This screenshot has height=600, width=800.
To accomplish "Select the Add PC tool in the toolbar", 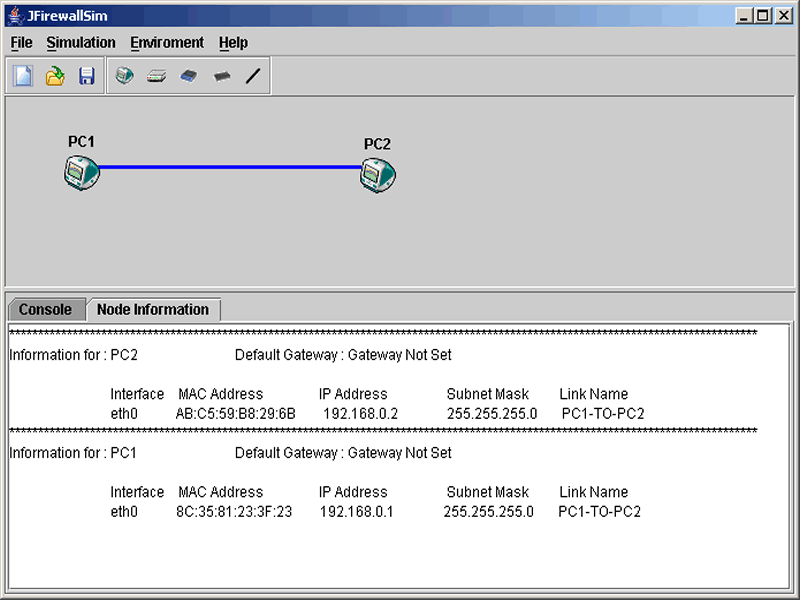I will (124, 76).
